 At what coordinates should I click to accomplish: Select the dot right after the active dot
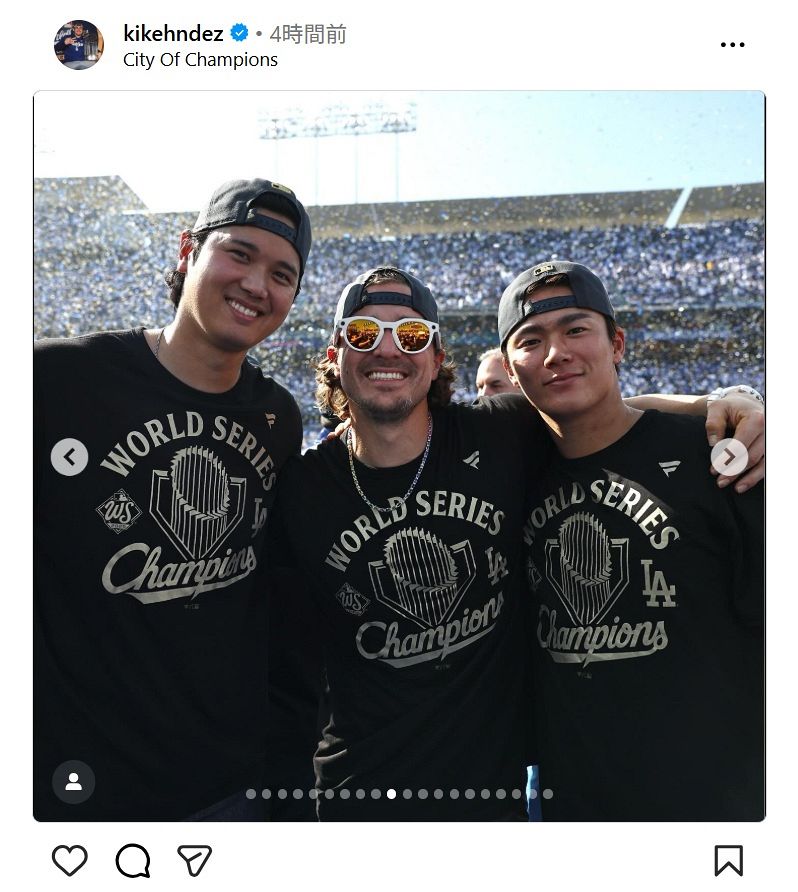(x=407, y=794)
